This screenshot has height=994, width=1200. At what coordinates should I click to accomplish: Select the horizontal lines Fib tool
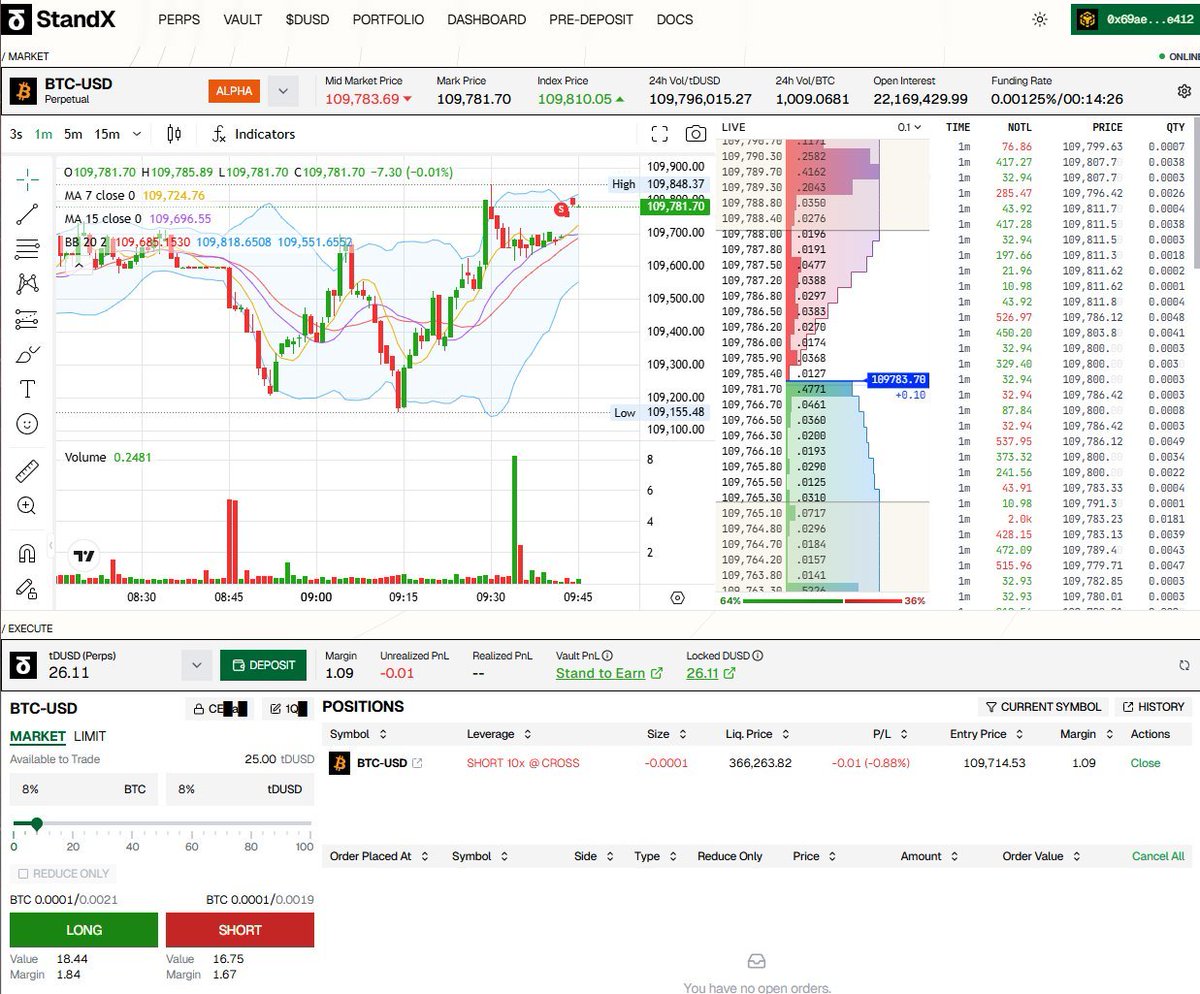coord(27,248)
